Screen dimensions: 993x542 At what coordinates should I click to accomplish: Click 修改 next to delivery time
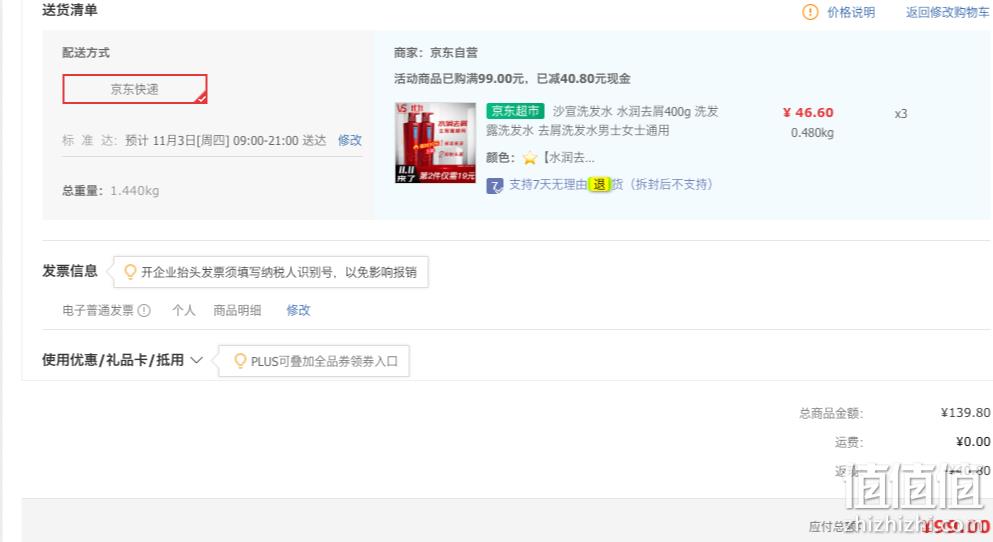[350, 140]
